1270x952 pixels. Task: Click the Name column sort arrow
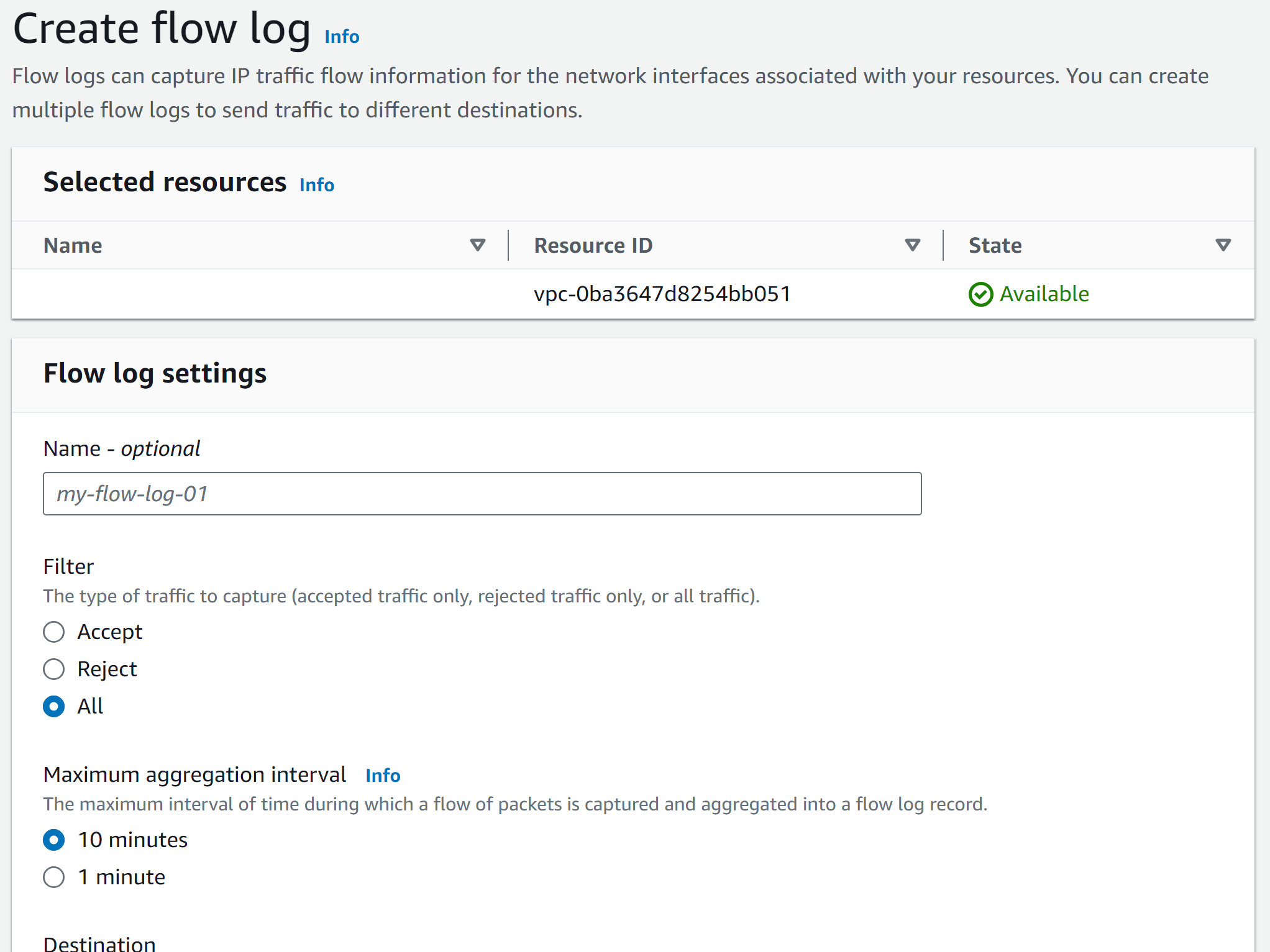(477, 245)
